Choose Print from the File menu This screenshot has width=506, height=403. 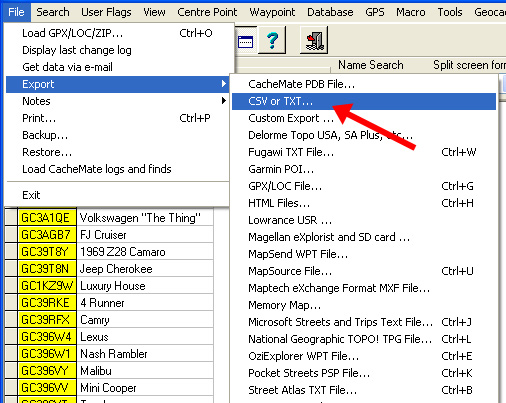pos(117,118)
